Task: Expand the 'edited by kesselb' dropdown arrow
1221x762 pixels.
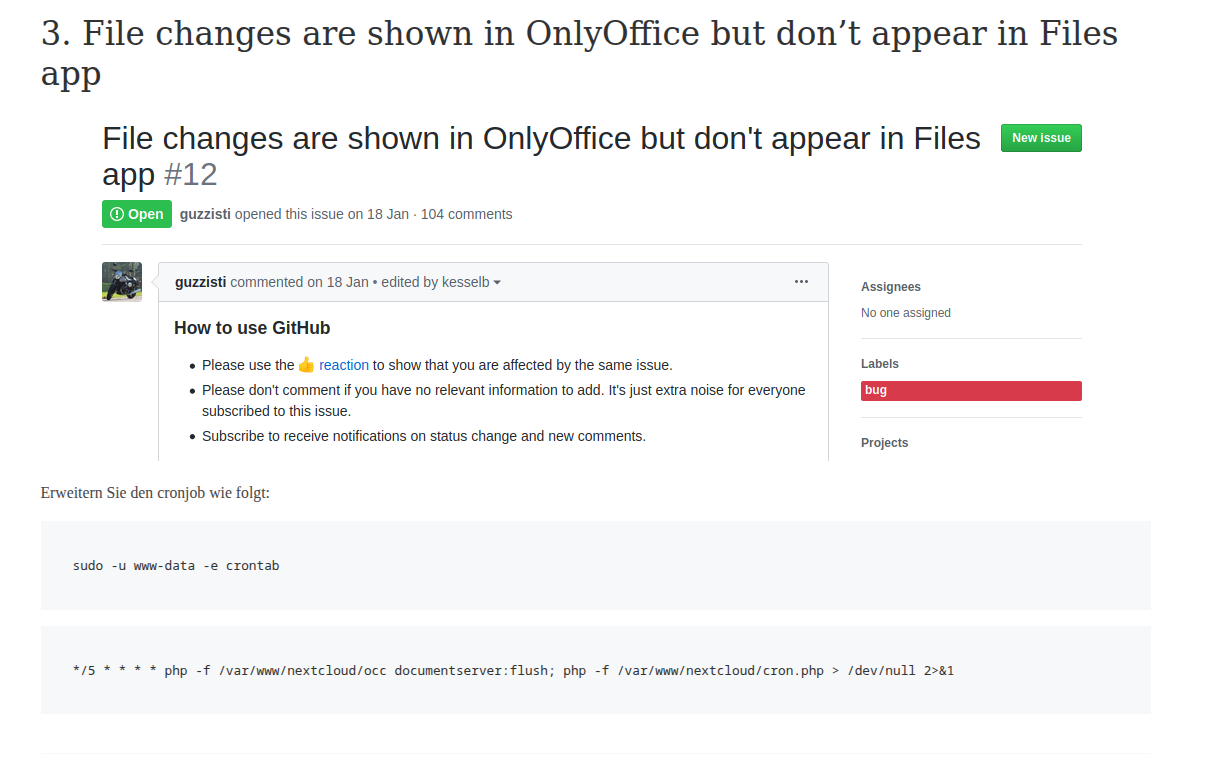Action: (x=497, y=283)
